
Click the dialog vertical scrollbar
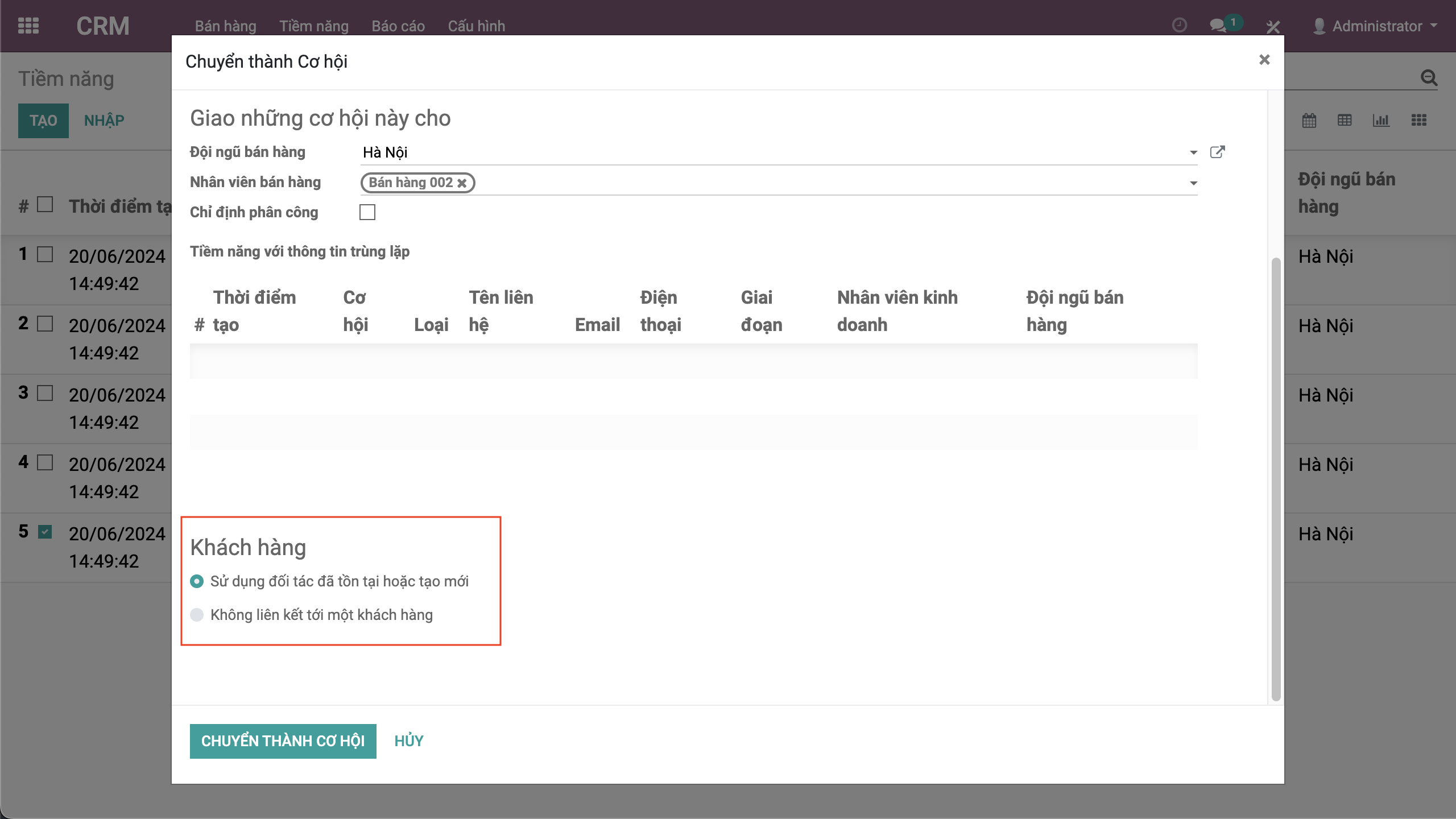pyautogui.click(x=1276, y=478)
